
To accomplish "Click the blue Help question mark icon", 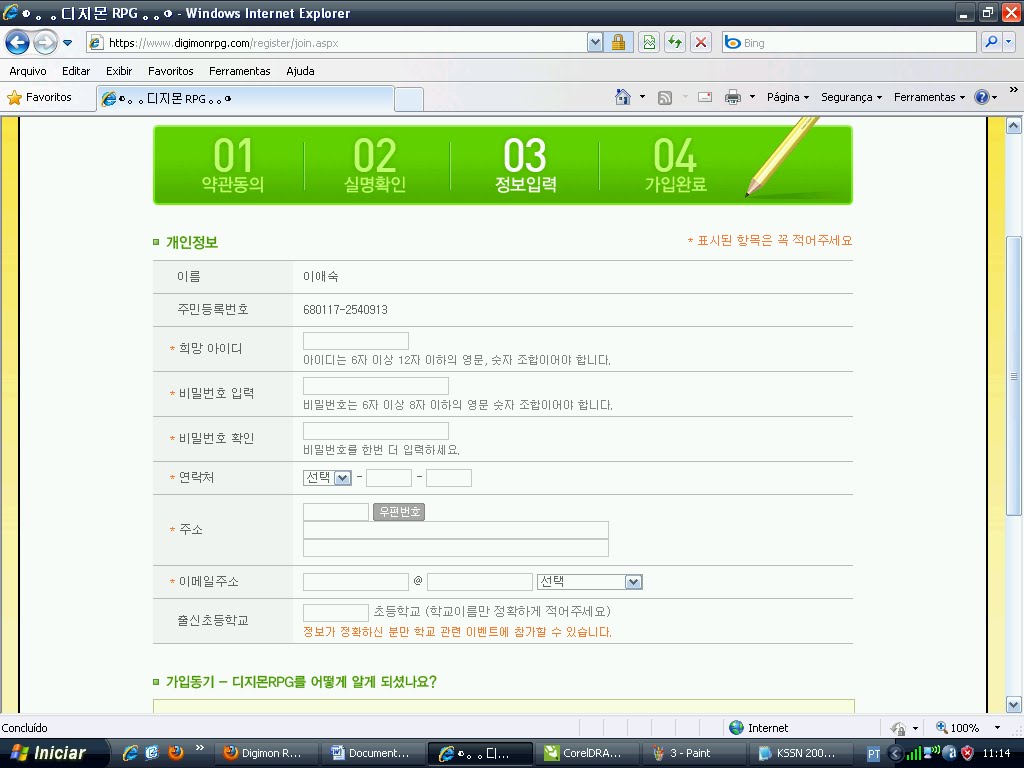I will click(982, 97).
